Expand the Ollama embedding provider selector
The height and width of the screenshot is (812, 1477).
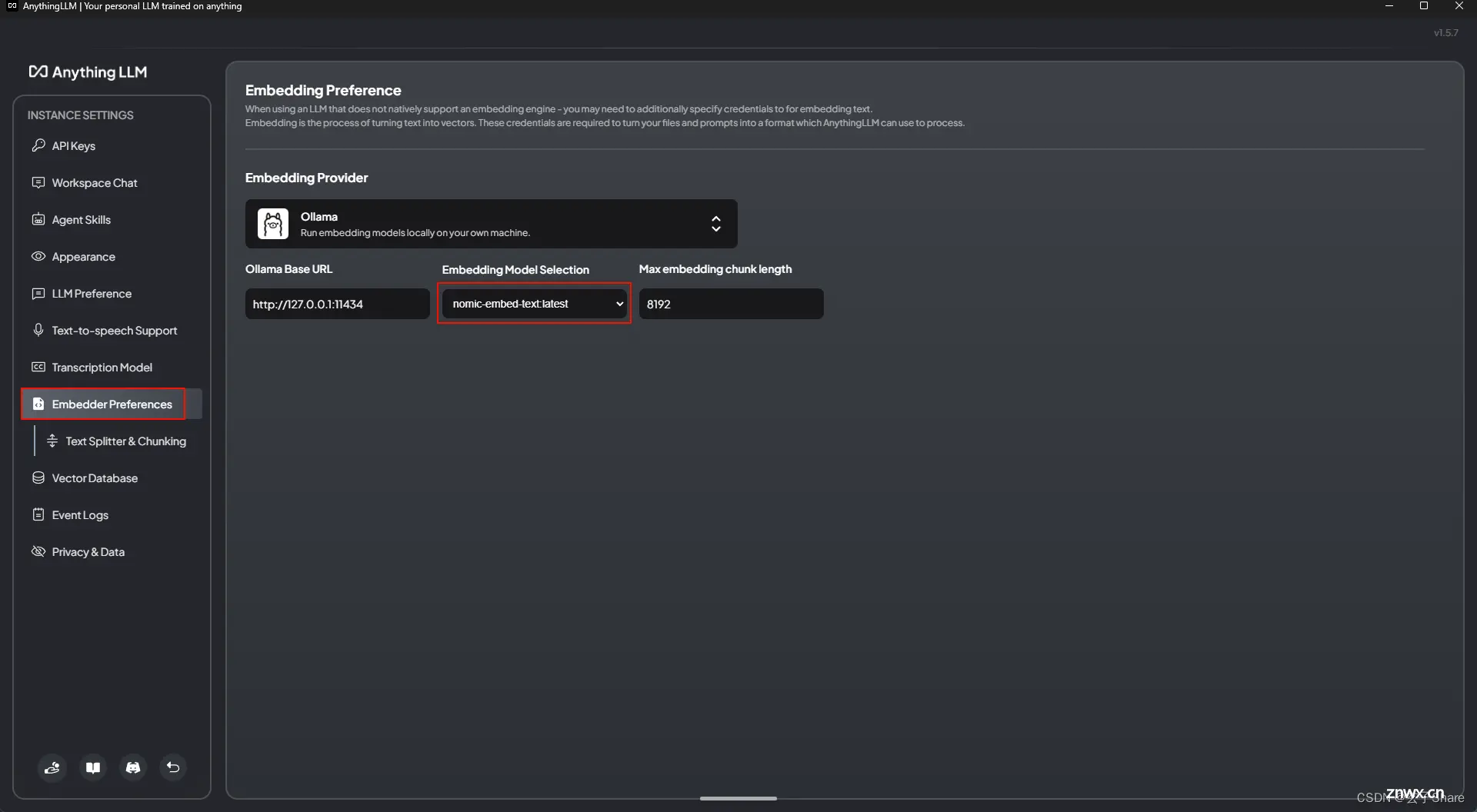pos(491,224)
